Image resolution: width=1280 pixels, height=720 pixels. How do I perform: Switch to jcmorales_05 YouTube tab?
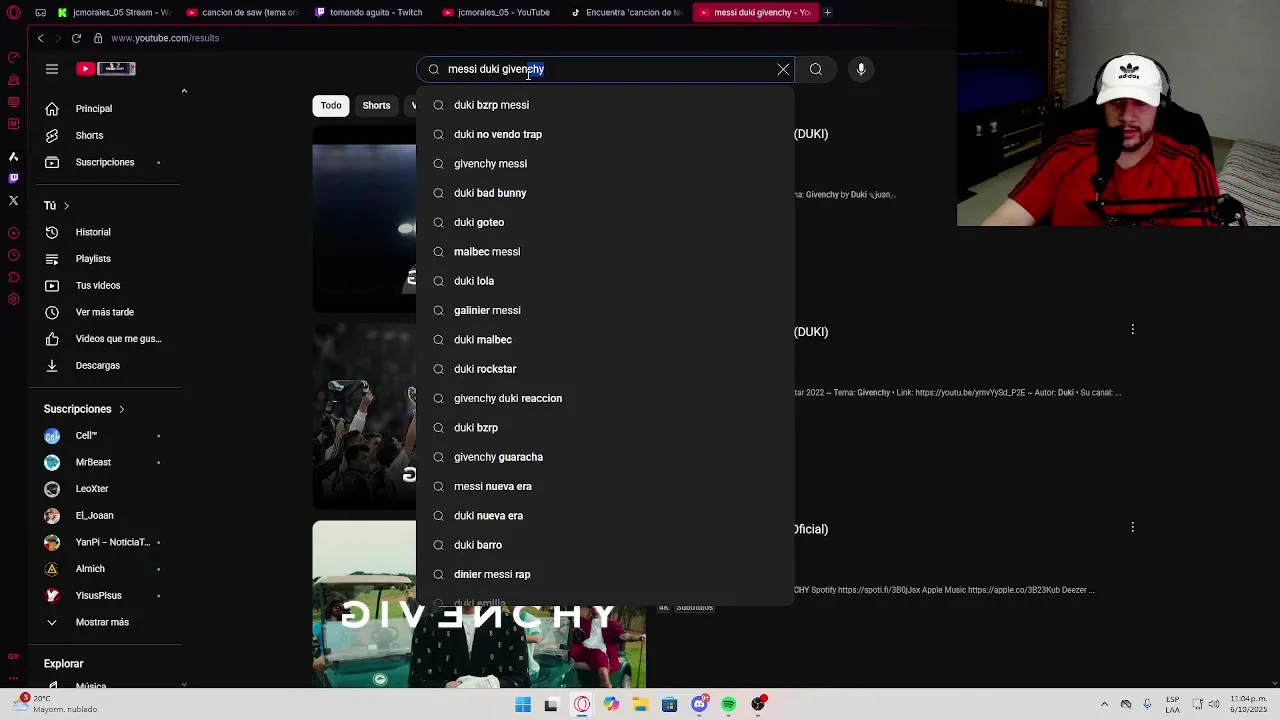pos(496,12)
